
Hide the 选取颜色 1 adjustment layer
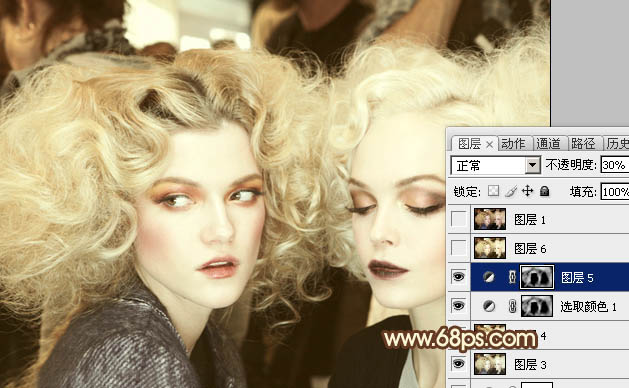459,306
